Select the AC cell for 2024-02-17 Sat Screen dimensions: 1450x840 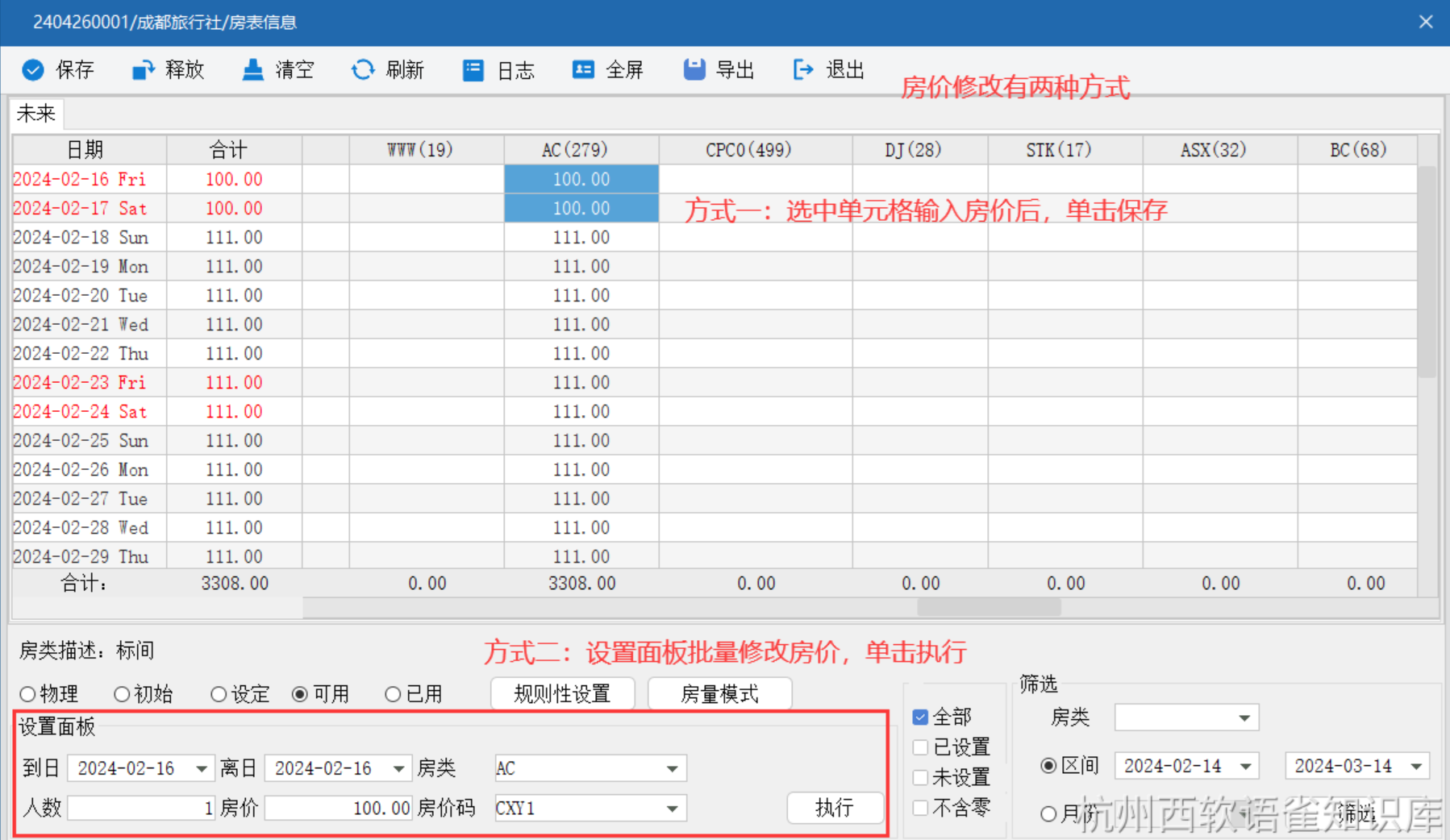pyautogui.click(x=581, y=208)
